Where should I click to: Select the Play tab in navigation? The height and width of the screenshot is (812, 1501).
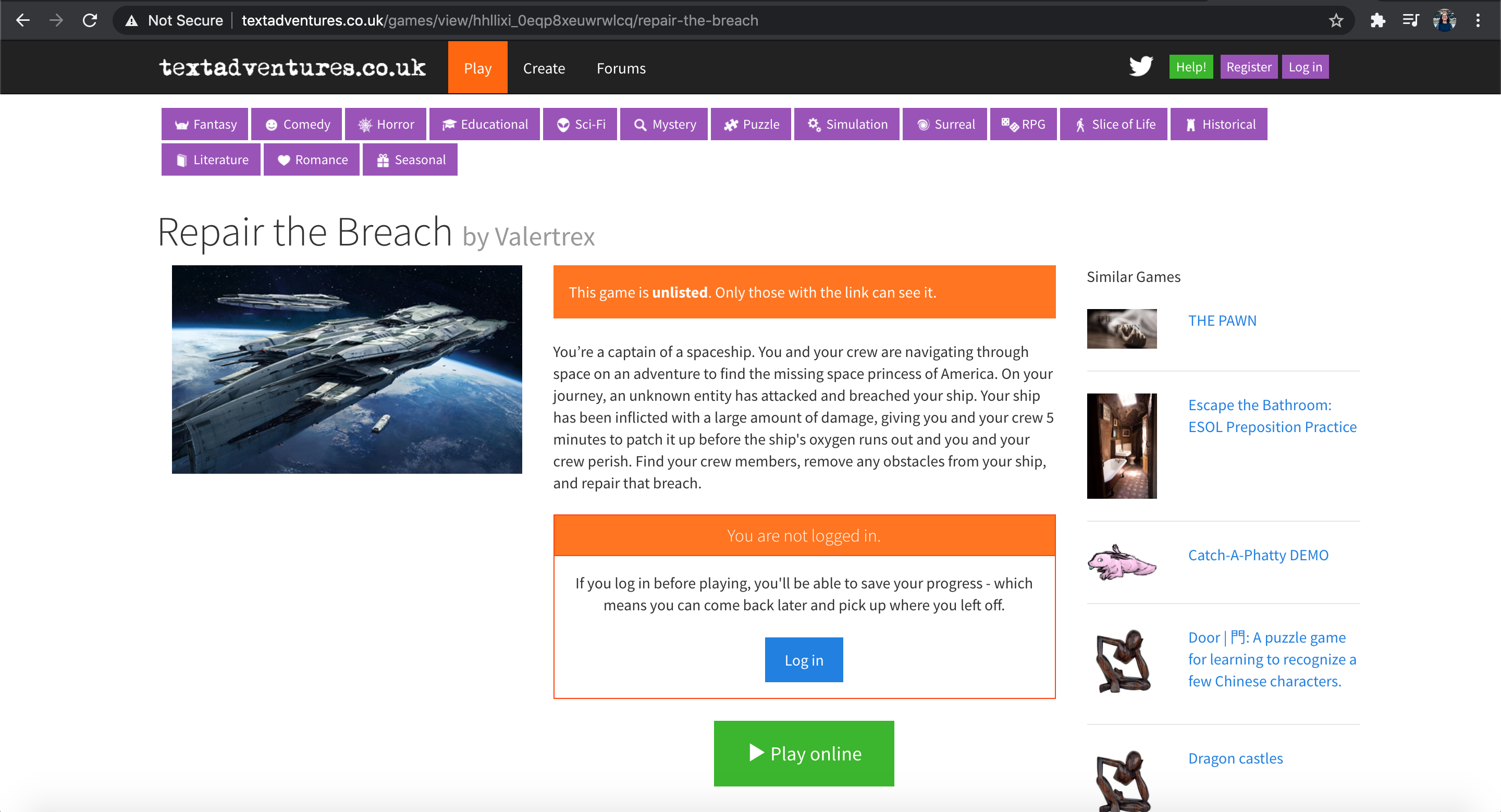(x=478, y=68)
